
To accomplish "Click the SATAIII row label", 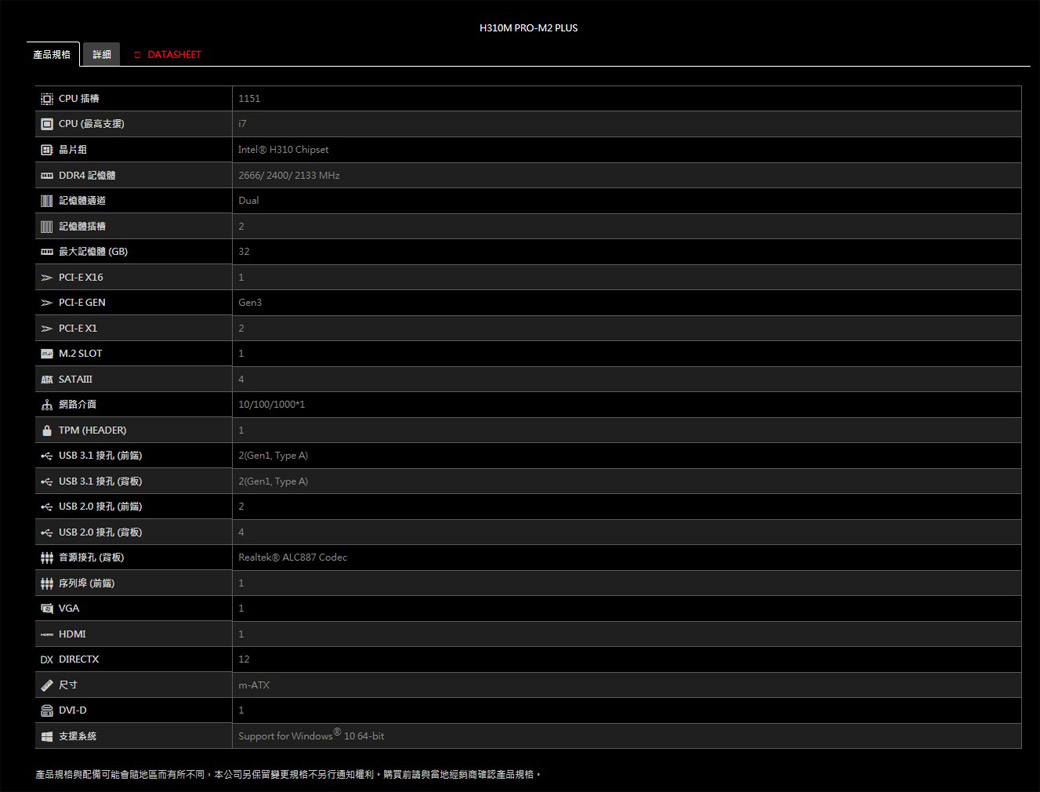I will click(x=75, y=379).
